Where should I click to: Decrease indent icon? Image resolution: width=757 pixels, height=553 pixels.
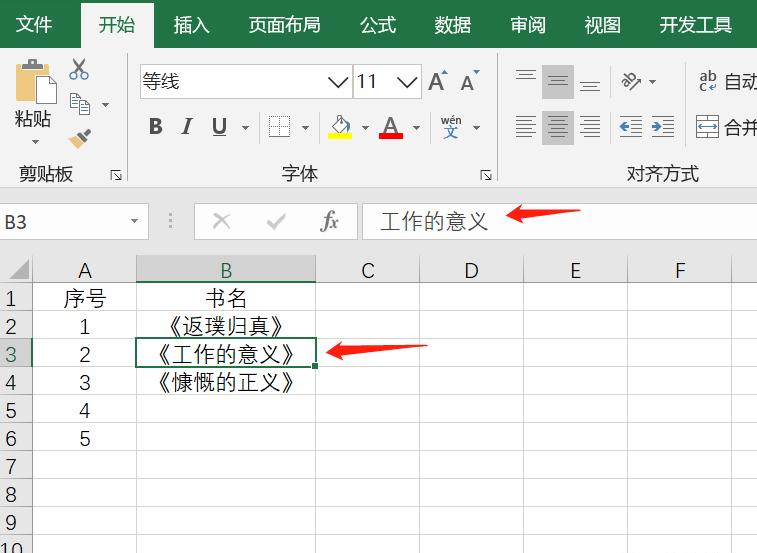point(631,127)
